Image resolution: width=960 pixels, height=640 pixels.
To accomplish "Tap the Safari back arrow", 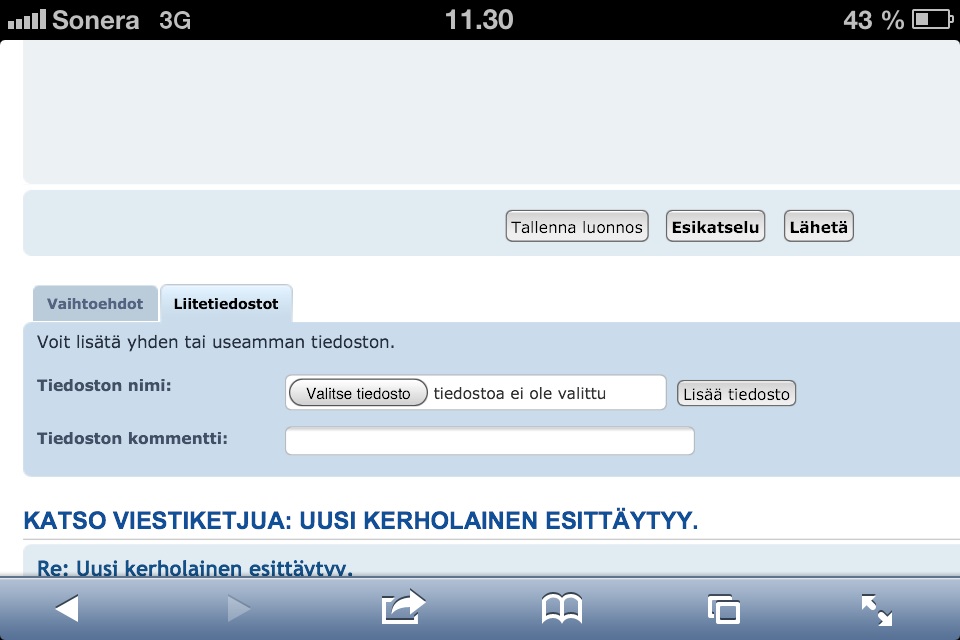I will point(67,608).
